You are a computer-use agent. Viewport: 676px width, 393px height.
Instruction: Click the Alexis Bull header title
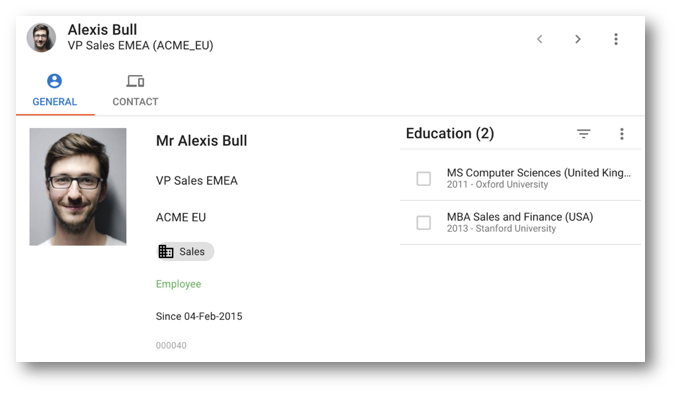point(103,30)
